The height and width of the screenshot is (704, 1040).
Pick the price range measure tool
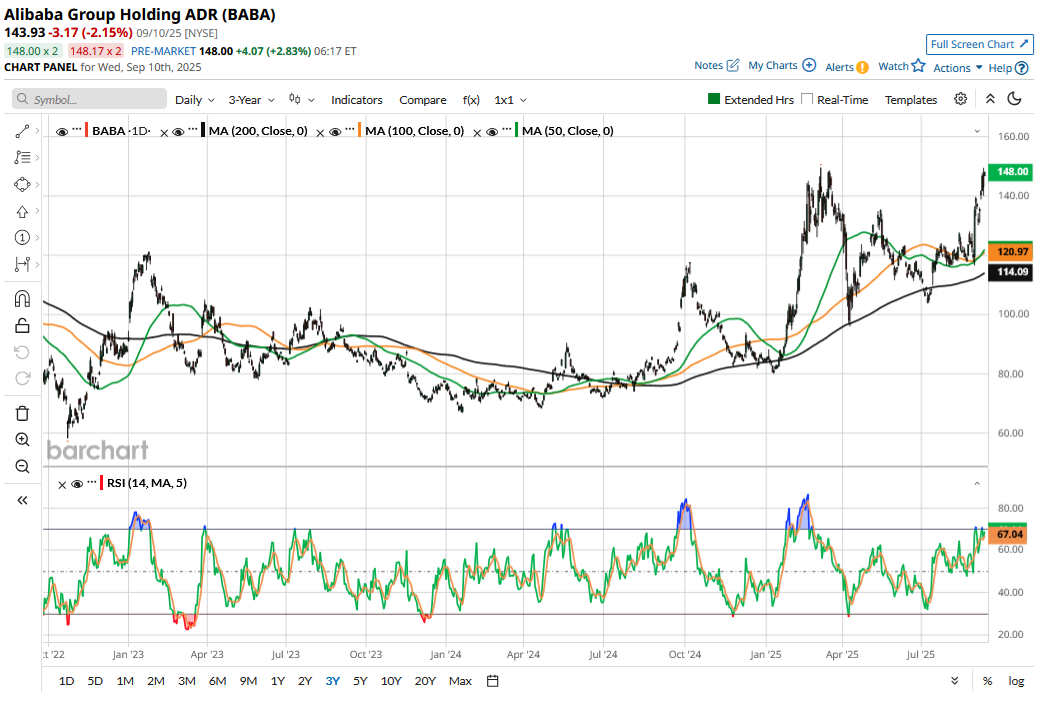(x=22, y=264)
